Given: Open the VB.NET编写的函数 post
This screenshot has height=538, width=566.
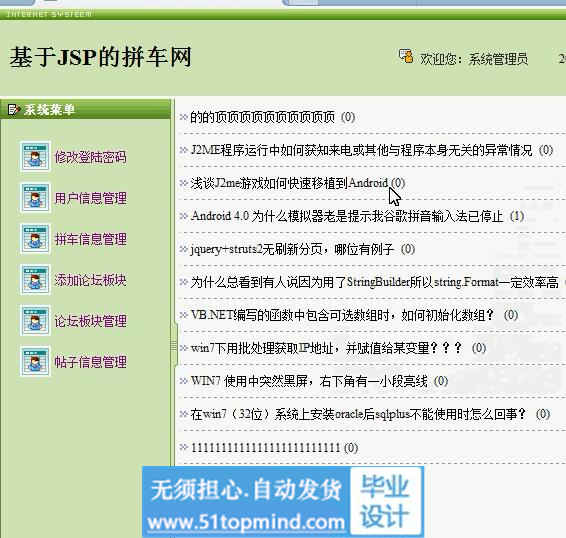Looking at the screenshot, I should [342, 315].
